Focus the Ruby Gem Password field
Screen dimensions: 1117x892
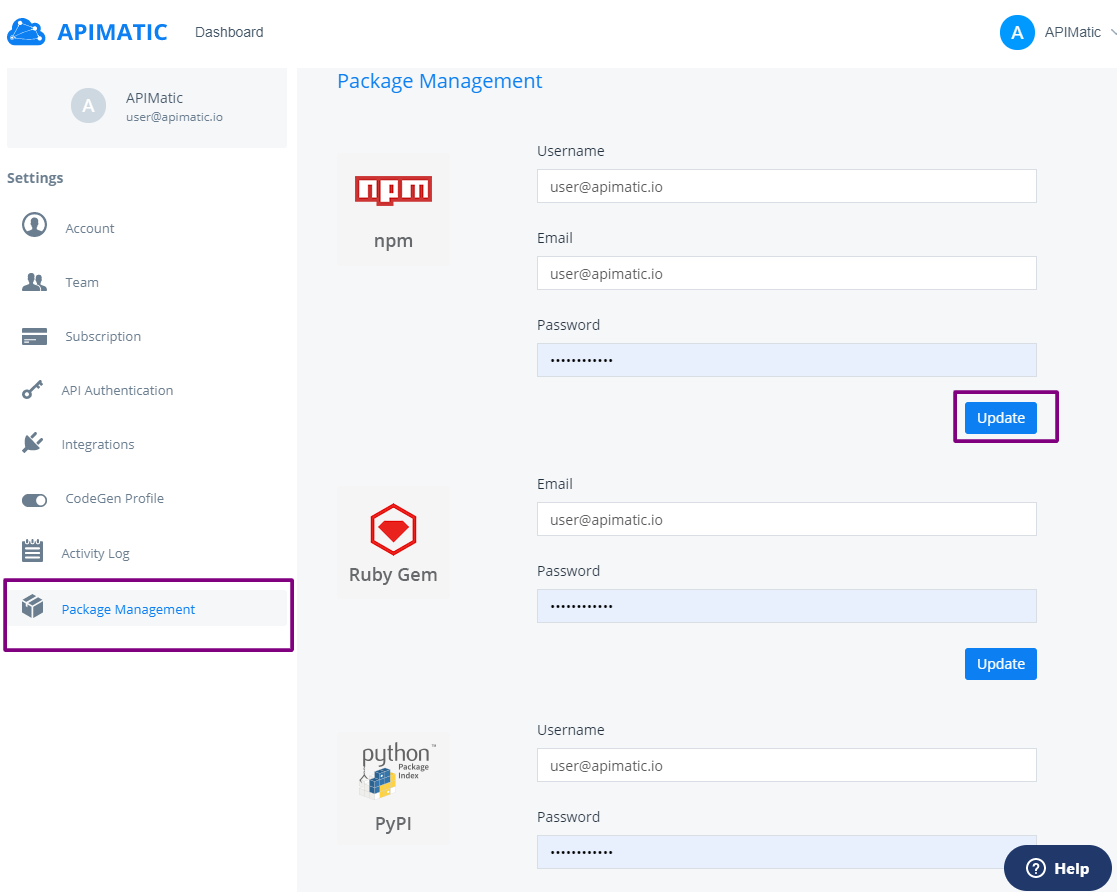(786, 606)
